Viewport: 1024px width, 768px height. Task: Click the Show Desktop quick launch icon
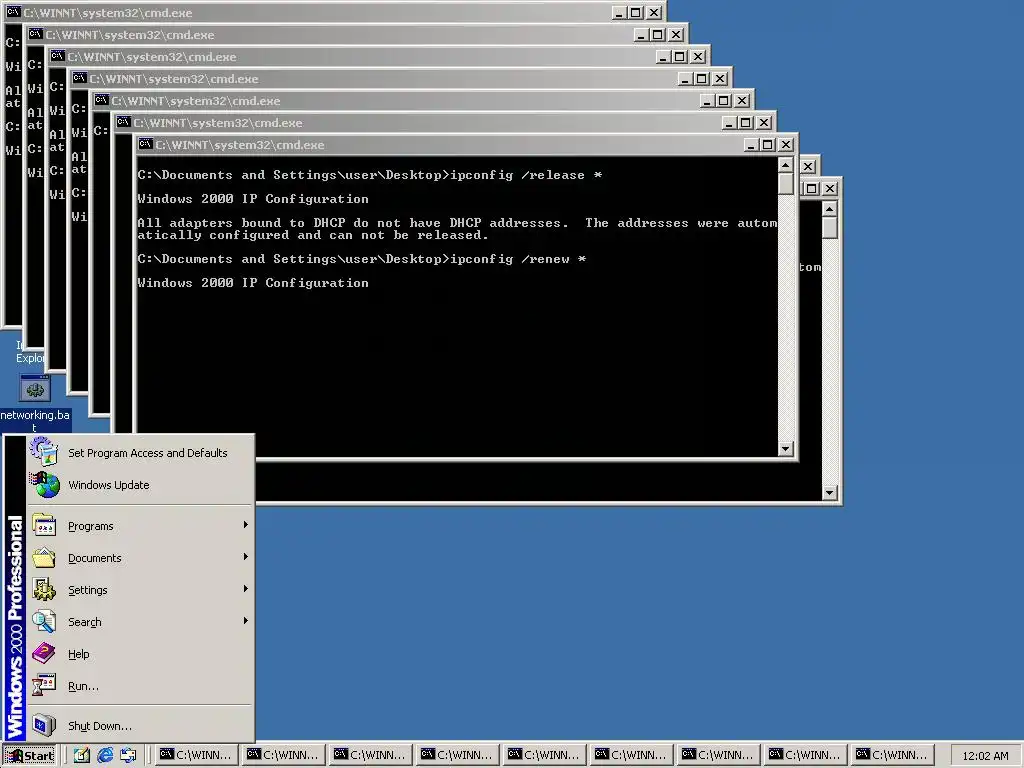(82, 755)
